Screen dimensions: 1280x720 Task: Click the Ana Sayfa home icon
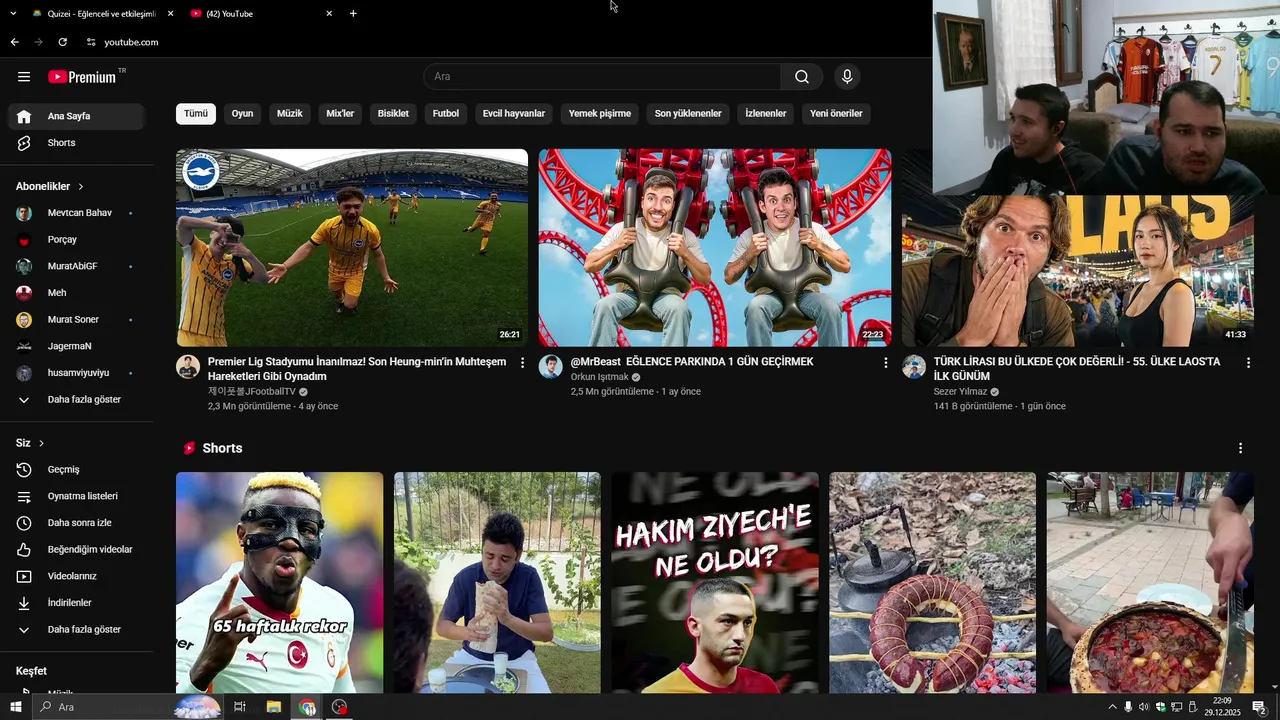click(24, 116)
